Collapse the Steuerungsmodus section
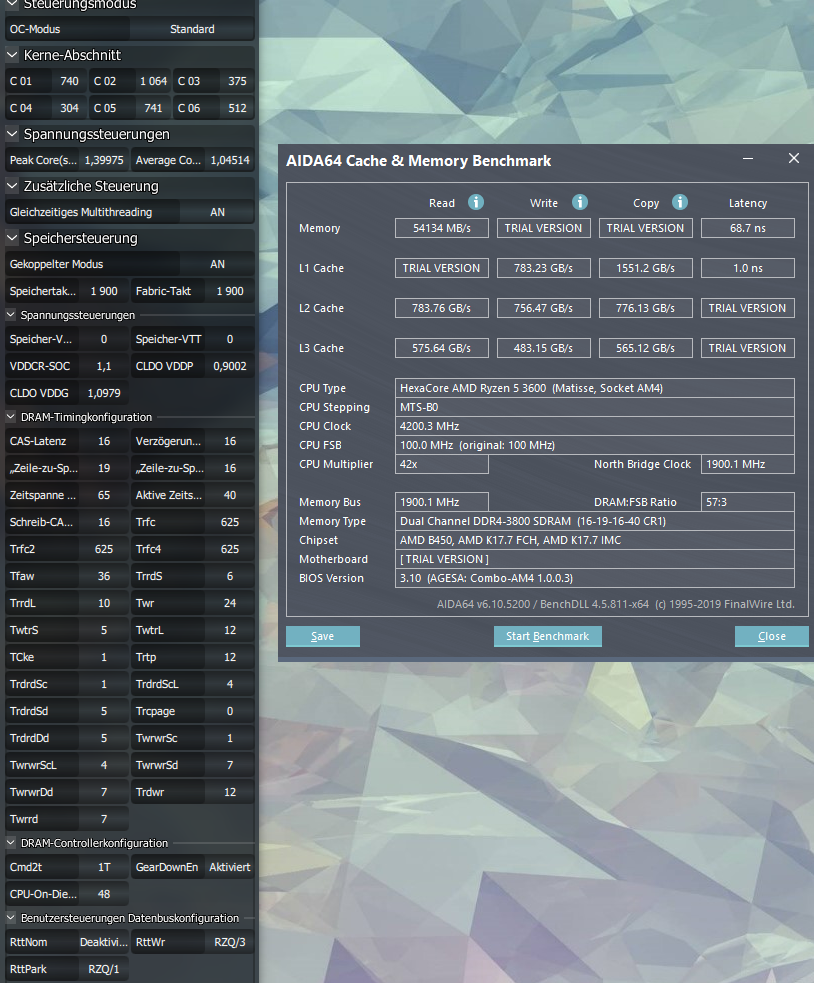The image size is (814, 983). coord(12,4)
